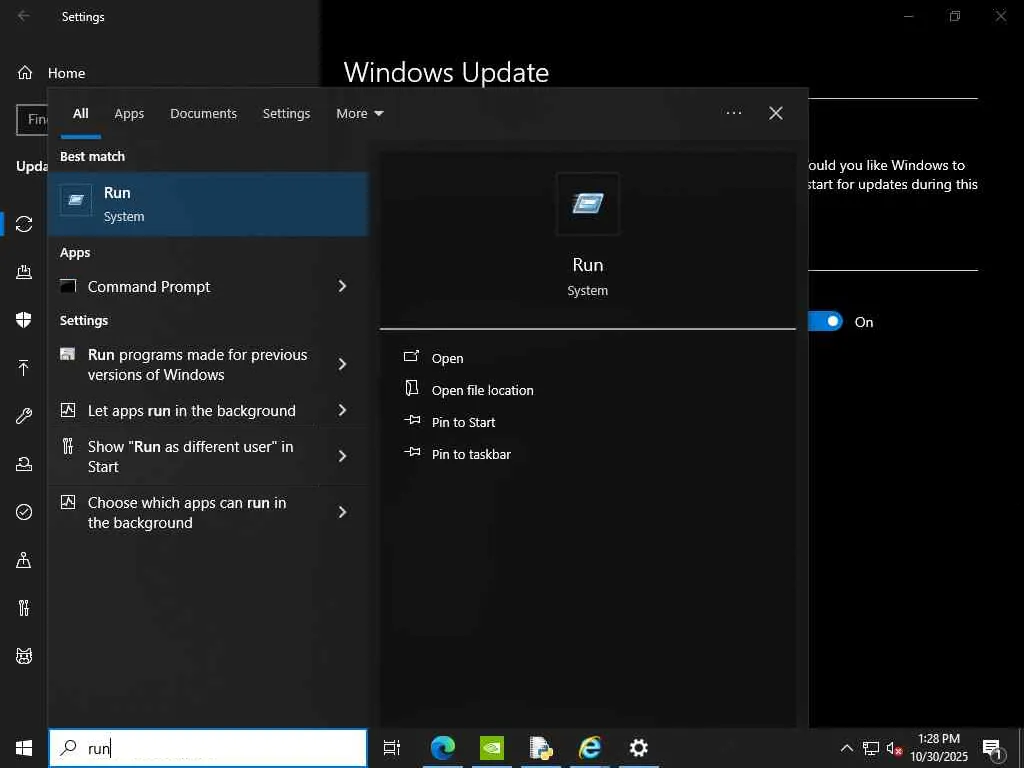Screen dimensions: 1024x768
Task: Click Open action for Run
Action: coord(447,359)
